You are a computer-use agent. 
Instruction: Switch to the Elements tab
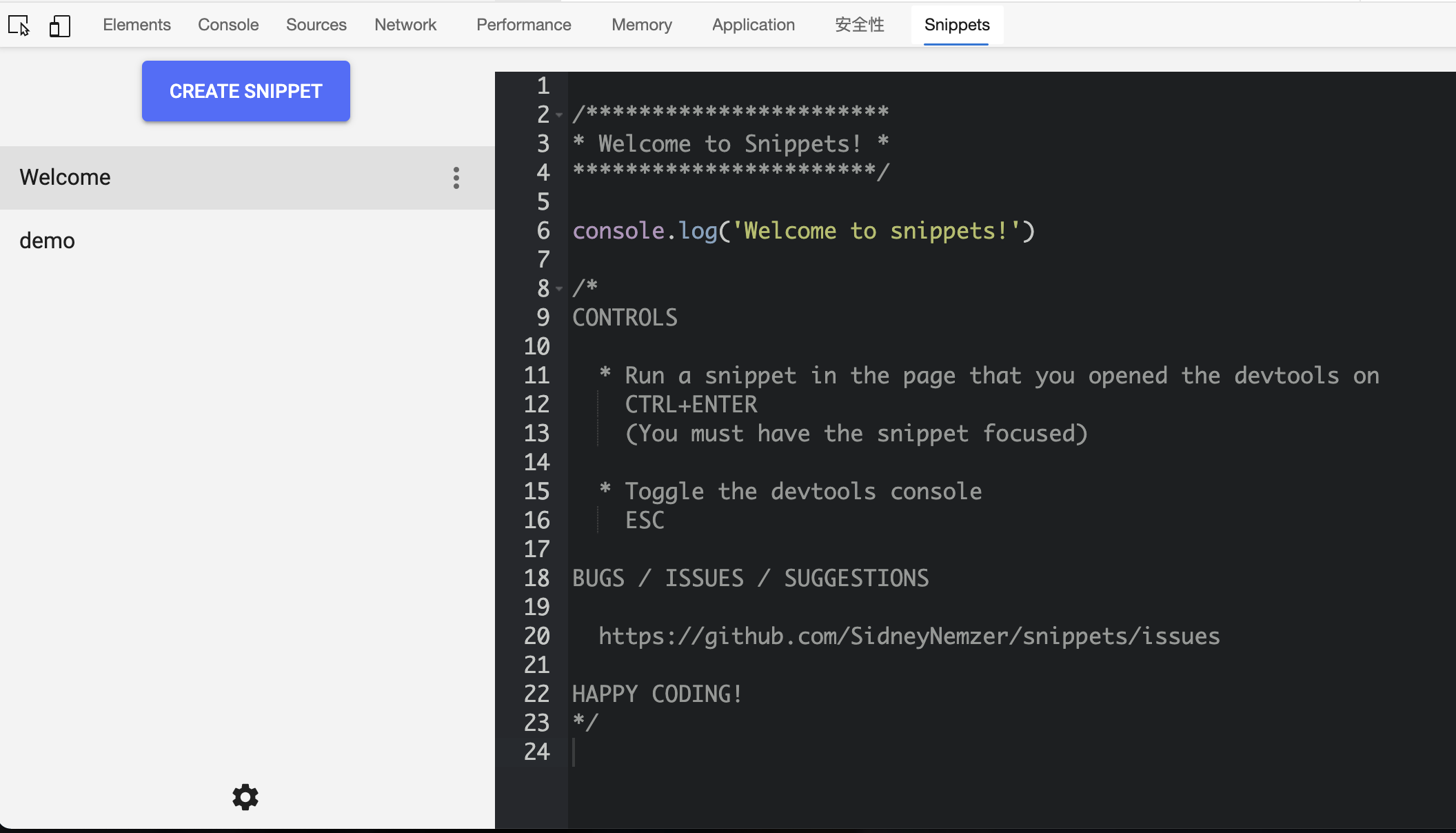tap(136, 25)
